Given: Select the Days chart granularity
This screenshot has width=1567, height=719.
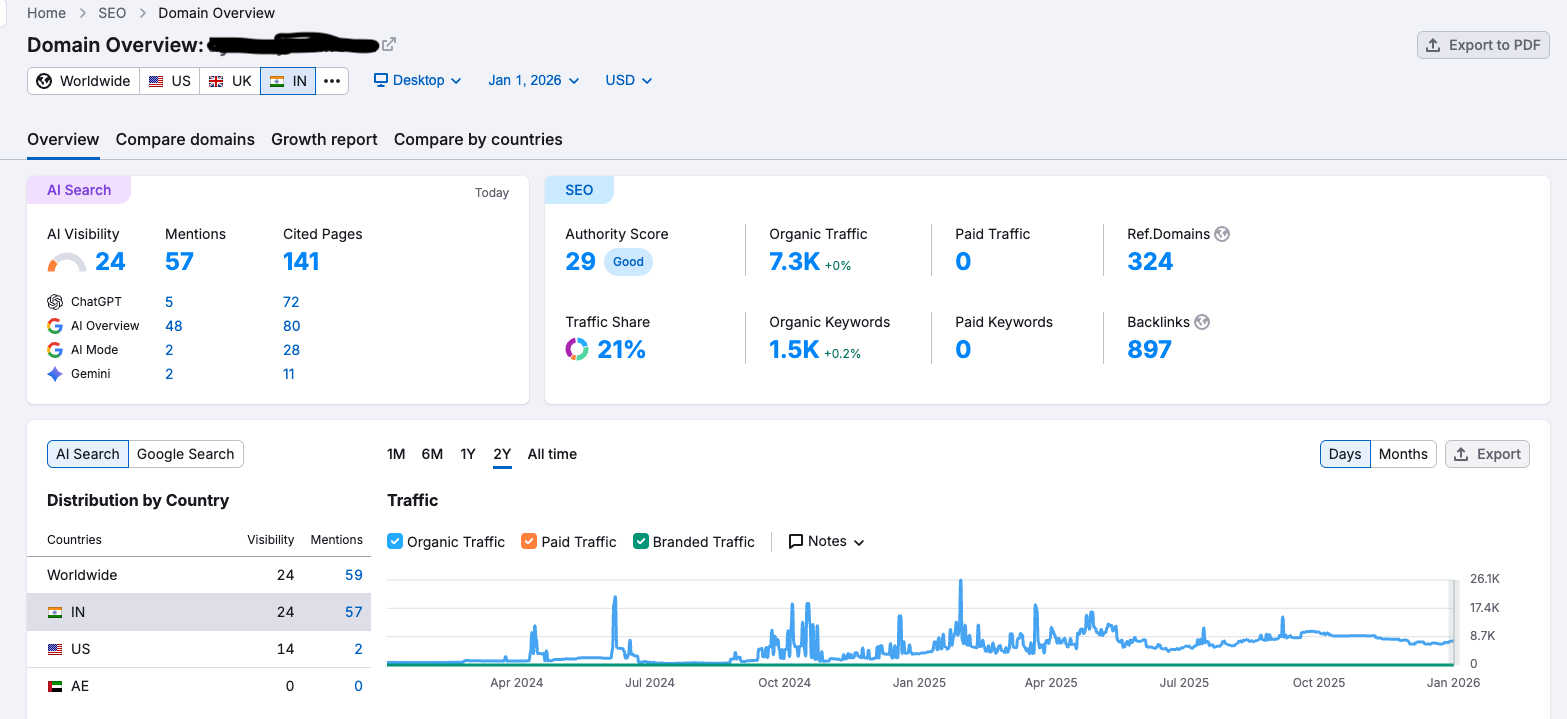Looking at the screenshot, I should (1345, 454).
